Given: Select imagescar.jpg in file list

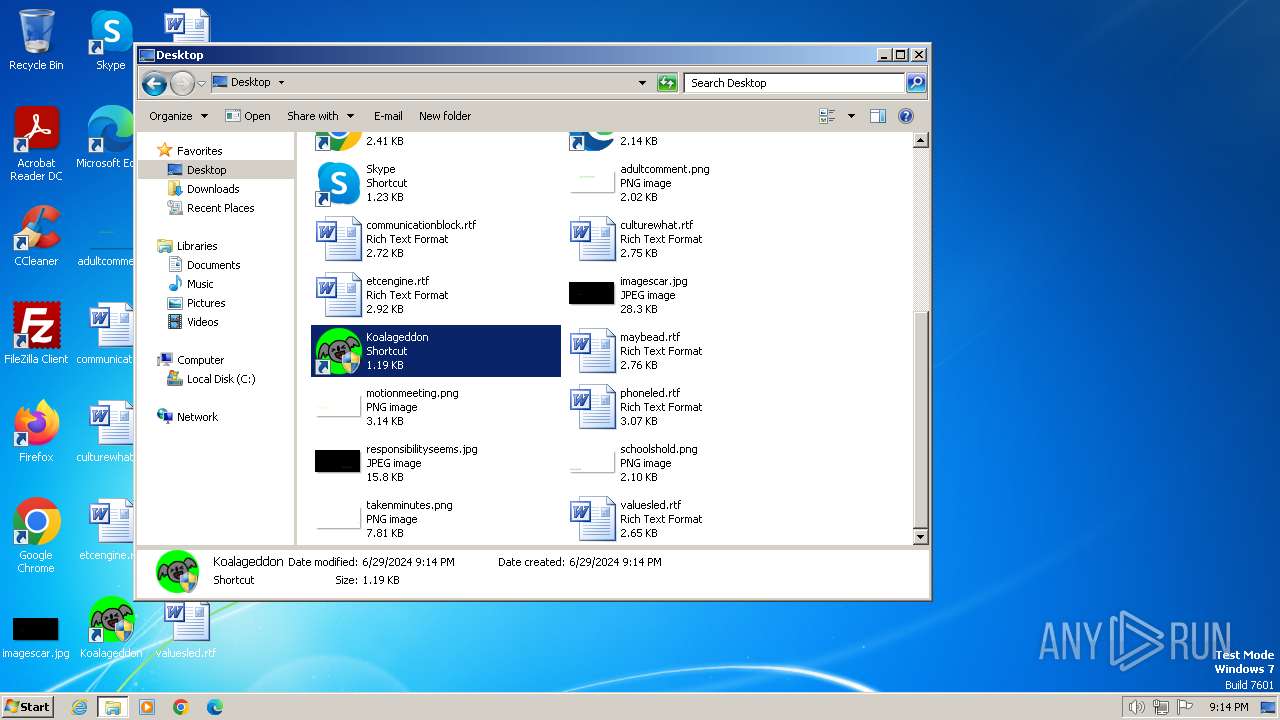Looking at the screenshot, I should [690, 295].
